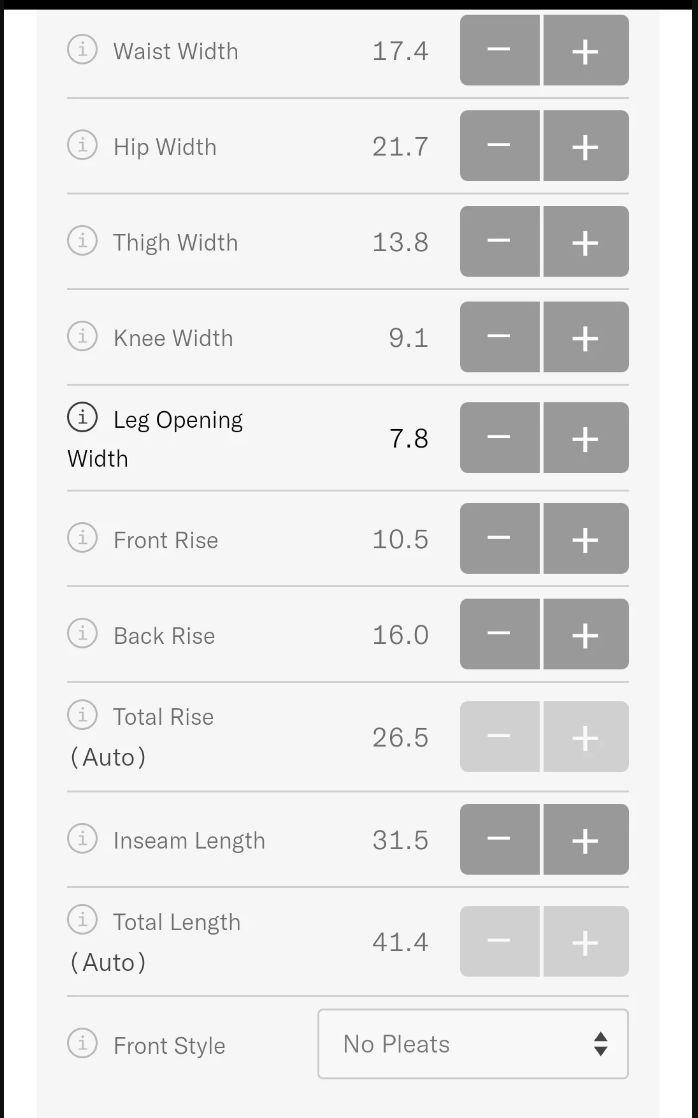Image resolution: width=698 pixels, height=1118 pixels.
Task: Click Thigh Width info icon
Action: (82, 241)
